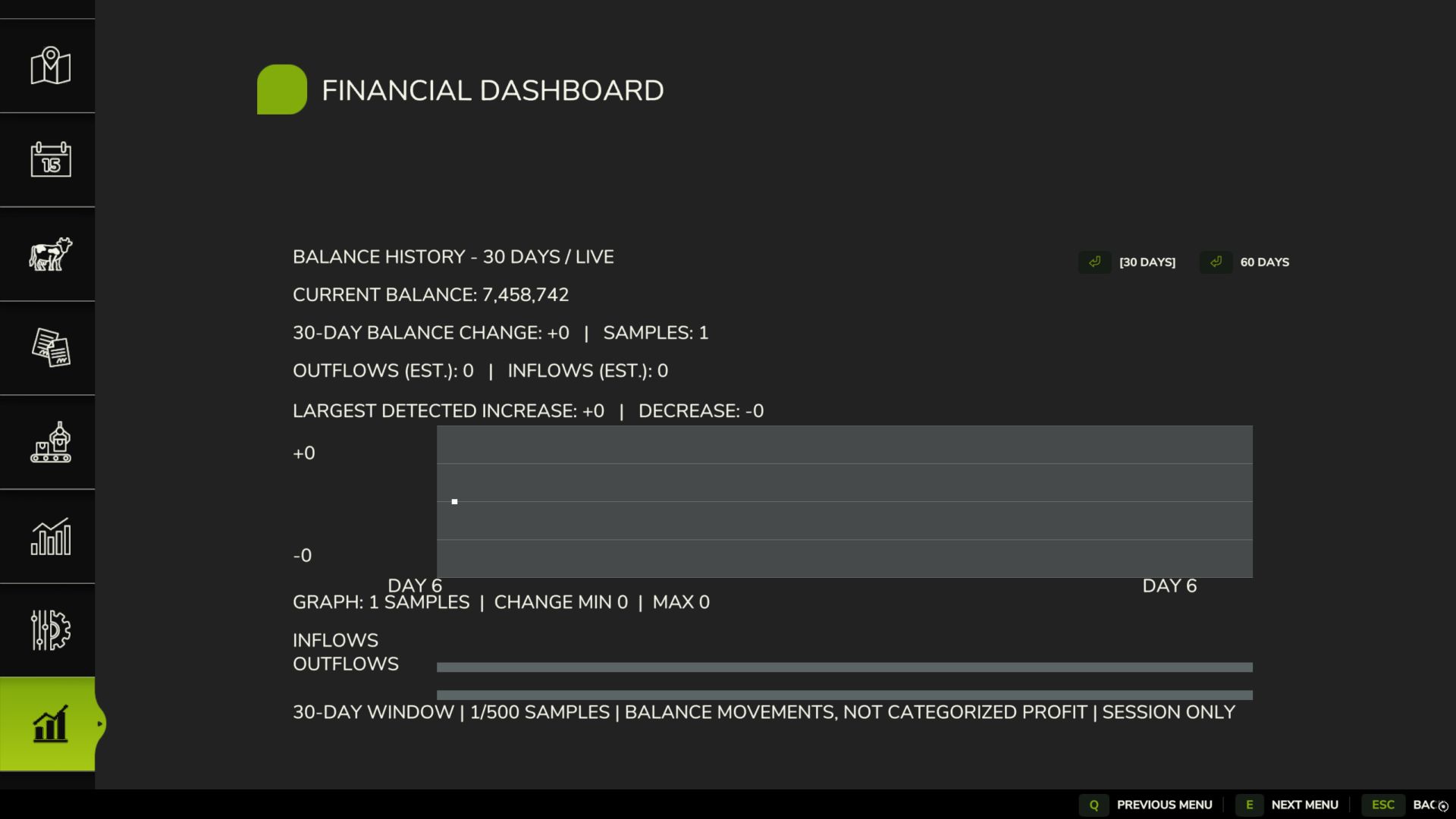Click the Financial Dashboard title
This screenshot has height=819, width=1456.
[492, 90]
